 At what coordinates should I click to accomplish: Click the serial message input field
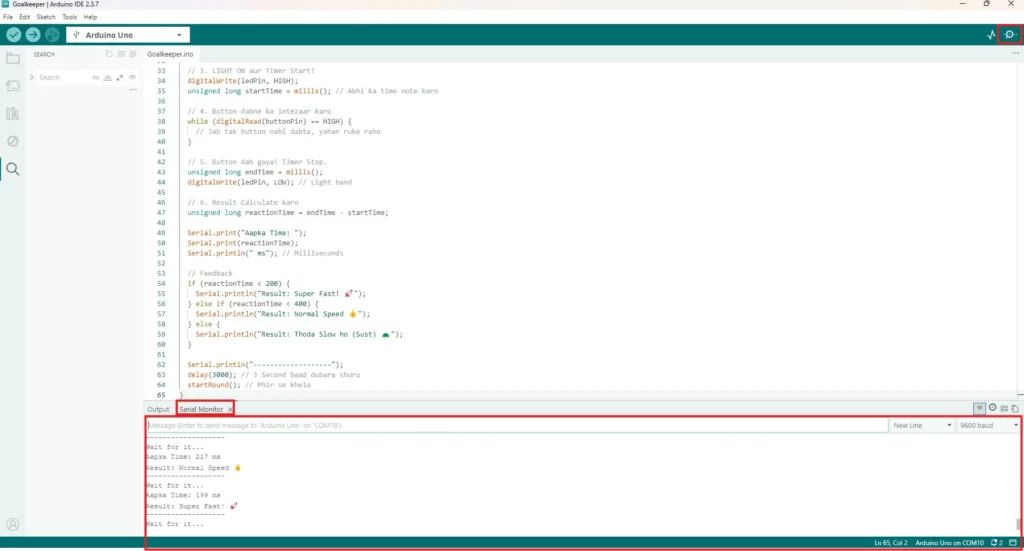click(516, 425)
